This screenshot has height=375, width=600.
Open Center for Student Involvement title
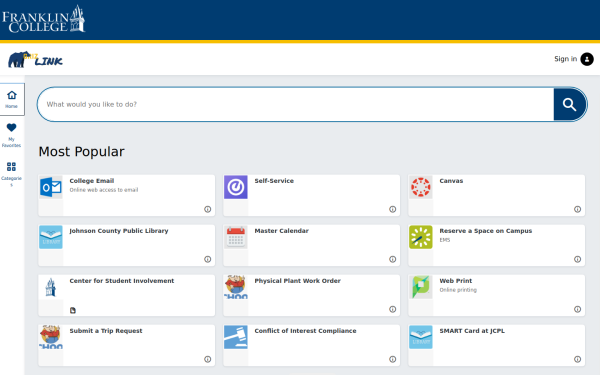(x=122, y=280)
